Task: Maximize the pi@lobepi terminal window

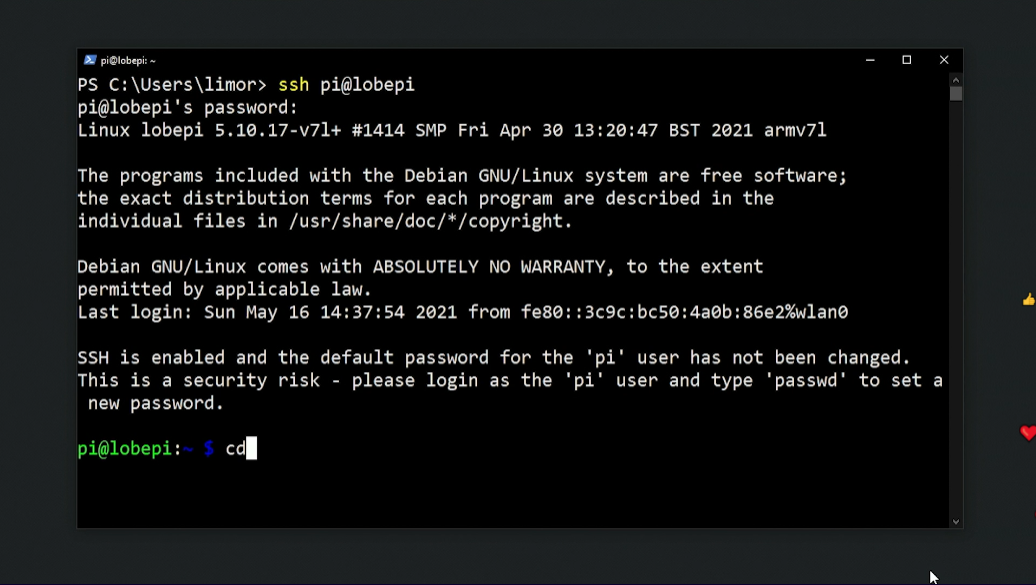Action: 907,60
